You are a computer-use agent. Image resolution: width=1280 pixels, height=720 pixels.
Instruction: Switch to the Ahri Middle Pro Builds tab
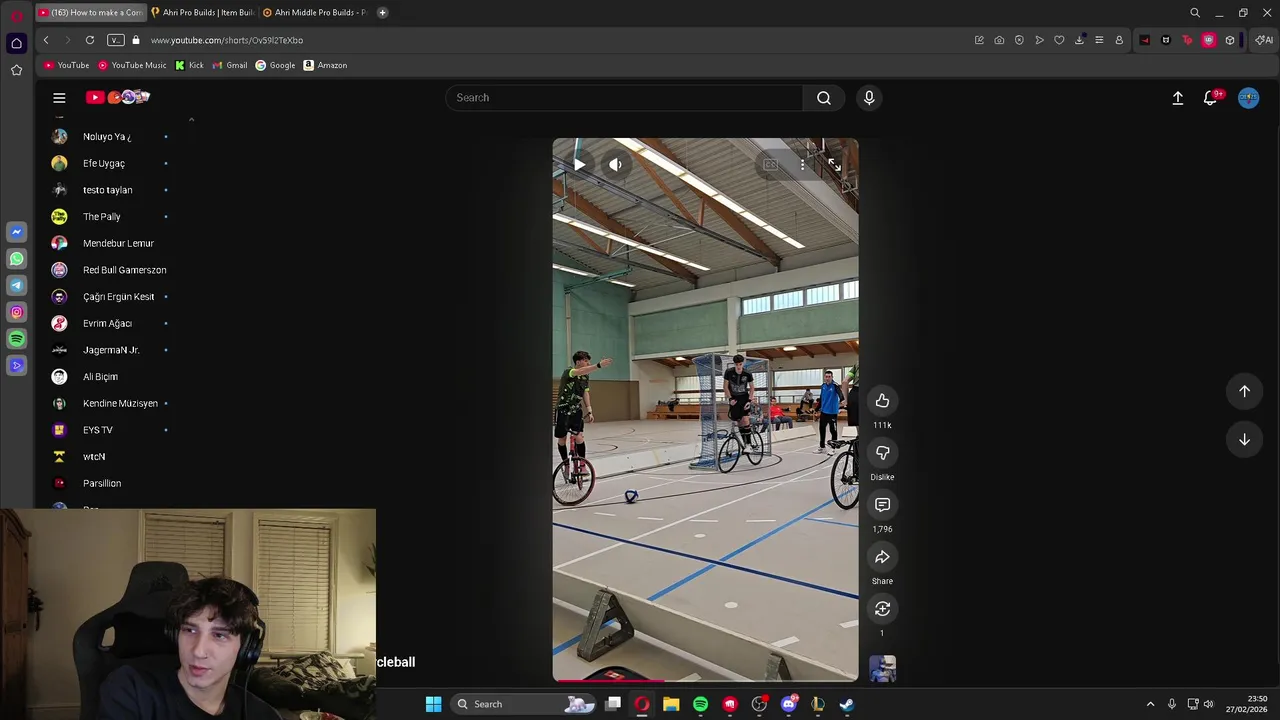tap(314, 12)
